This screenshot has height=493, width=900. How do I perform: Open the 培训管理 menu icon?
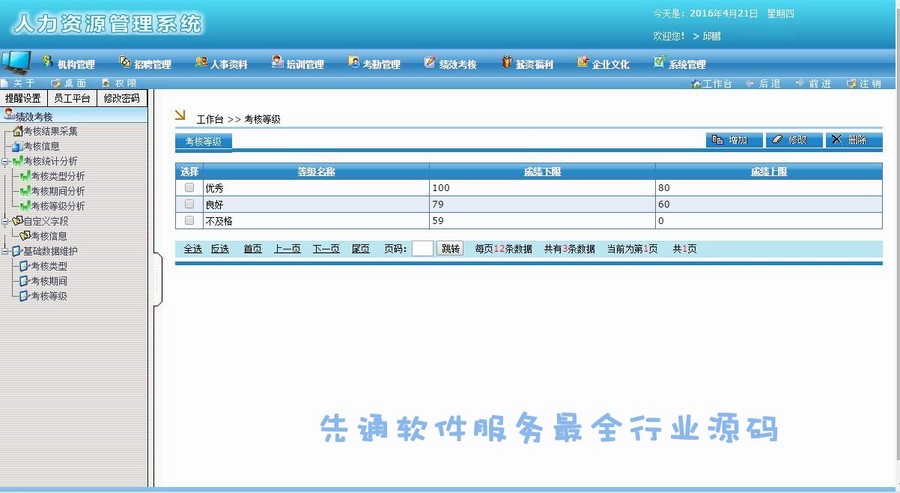[278, 61]
